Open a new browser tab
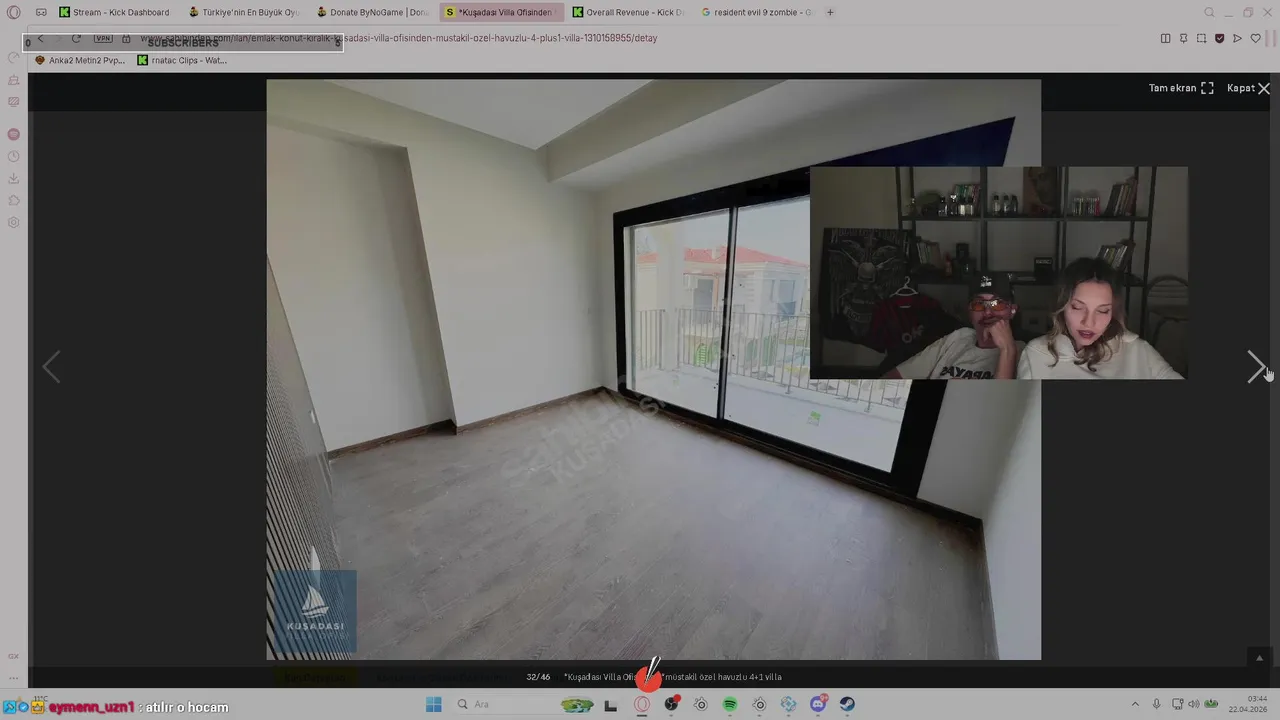Image resolution: width=1280 pixels, height=720 pixels. [830, 12]
